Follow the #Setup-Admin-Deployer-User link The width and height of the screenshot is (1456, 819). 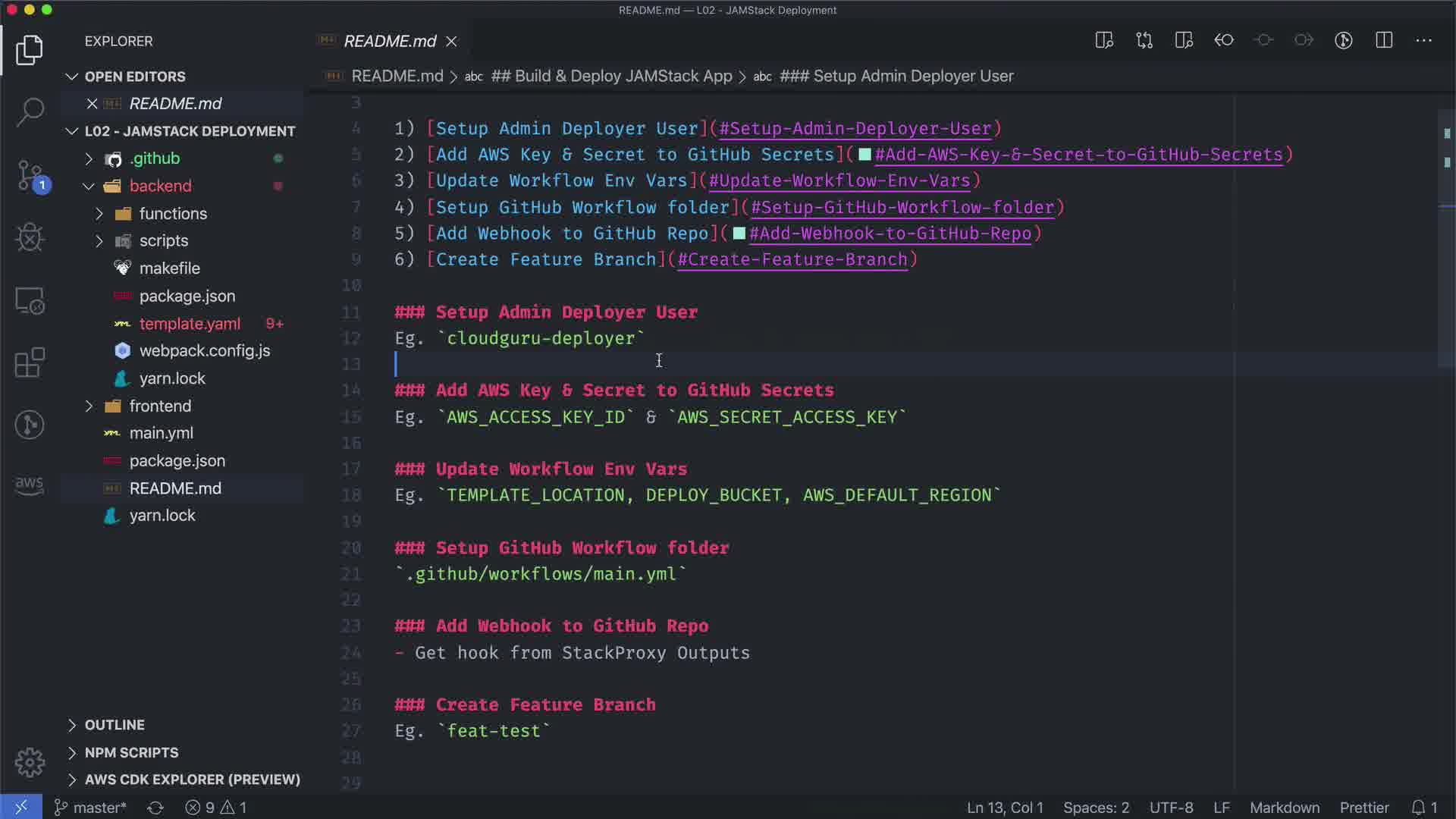click(855, 129)
